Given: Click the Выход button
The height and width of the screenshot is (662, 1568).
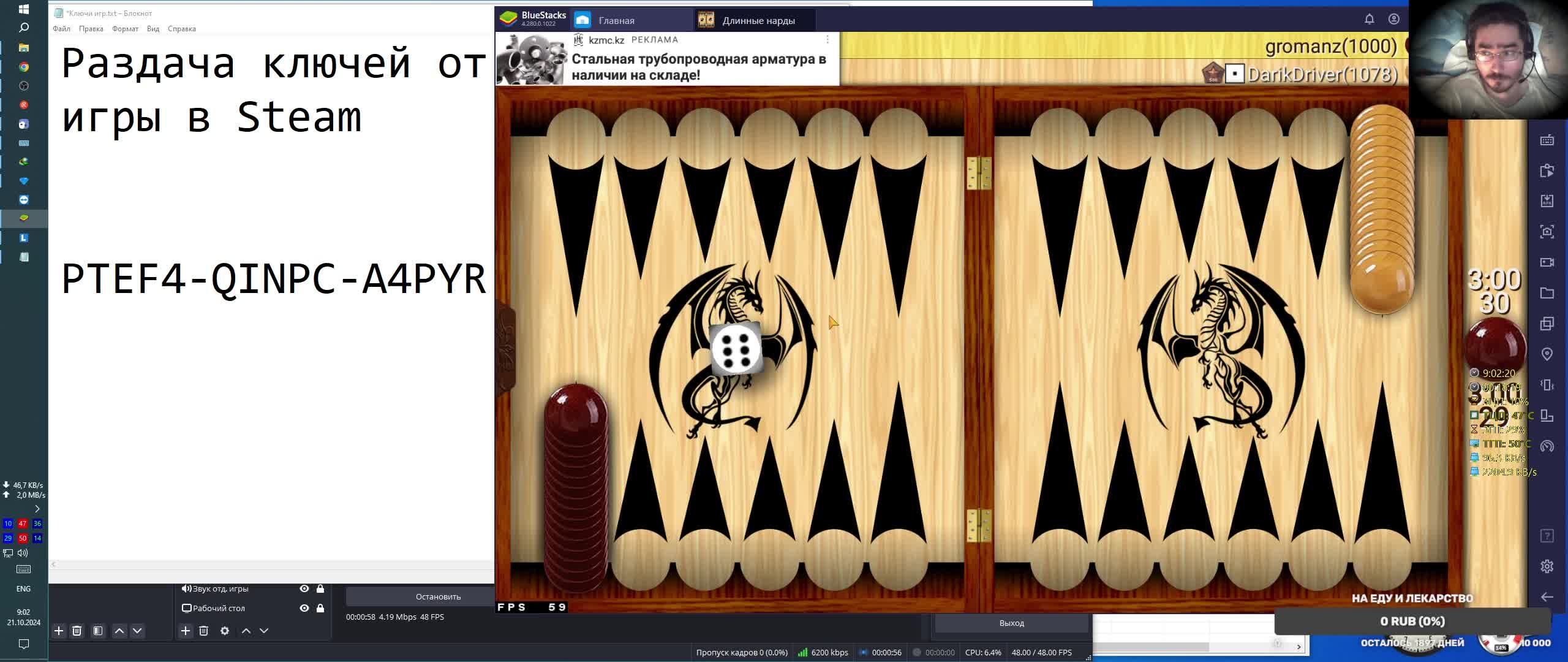Looking at the screenshot, I should click(1011, 623).
